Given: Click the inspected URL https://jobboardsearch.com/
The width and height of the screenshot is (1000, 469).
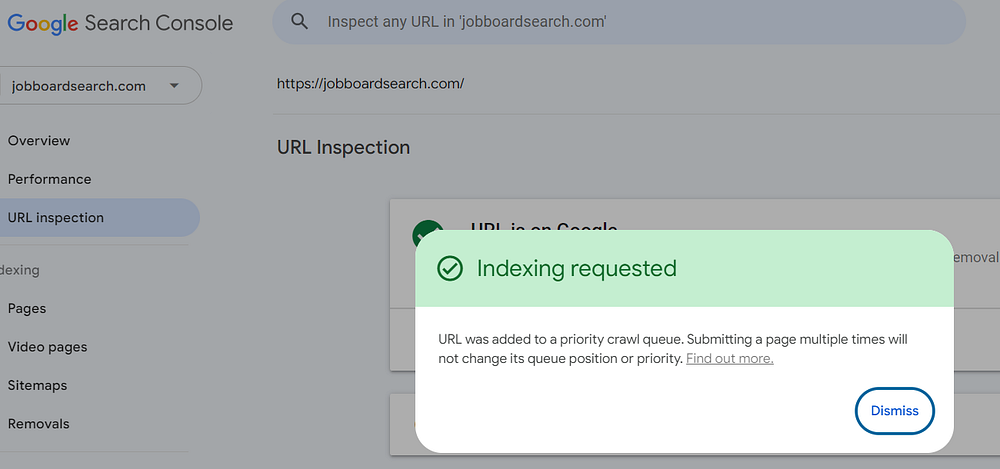Looking at the screenshot, I should point(370,84).
